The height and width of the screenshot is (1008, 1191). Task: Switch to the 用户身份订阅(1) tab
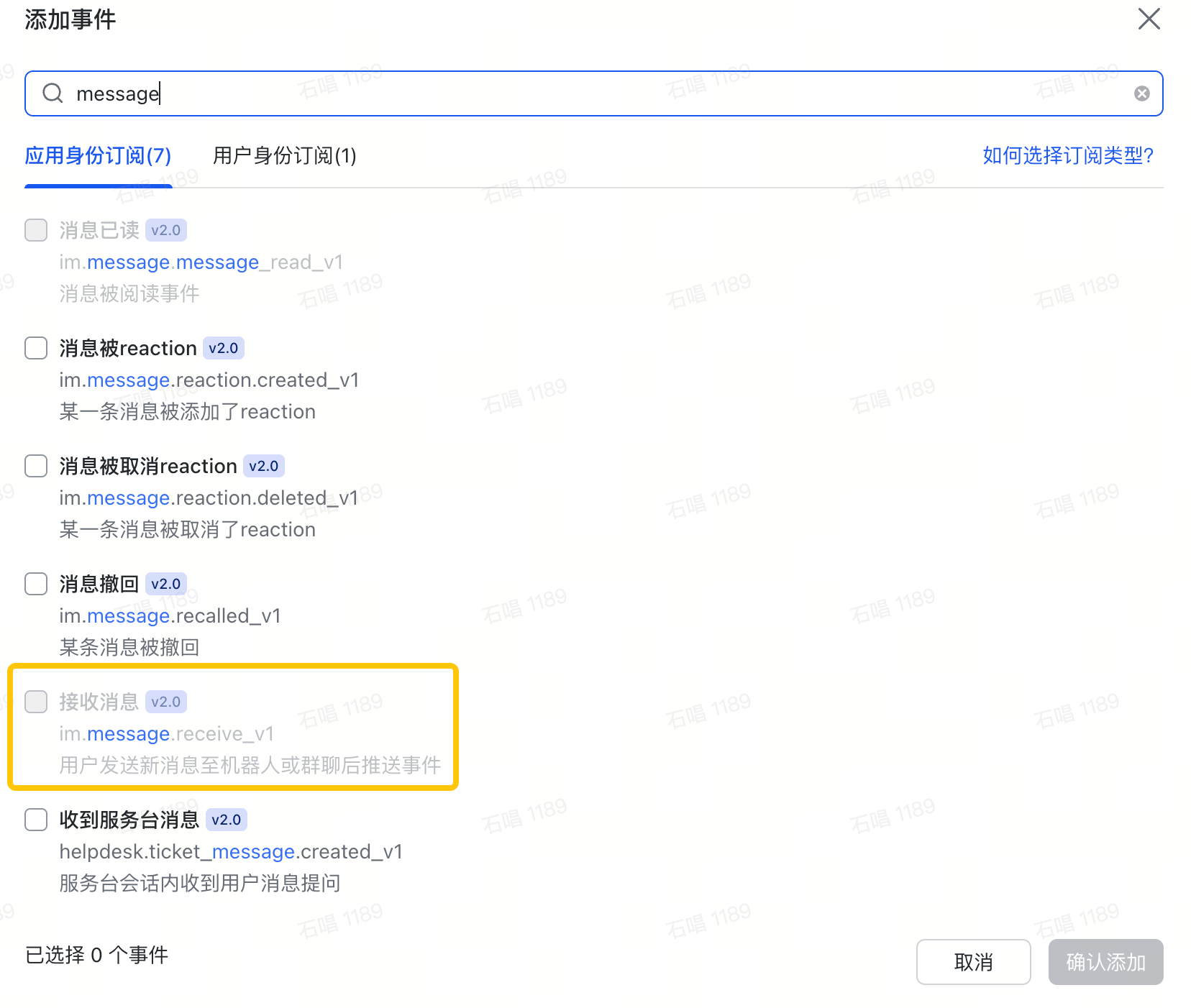click(x=284, y=156)
